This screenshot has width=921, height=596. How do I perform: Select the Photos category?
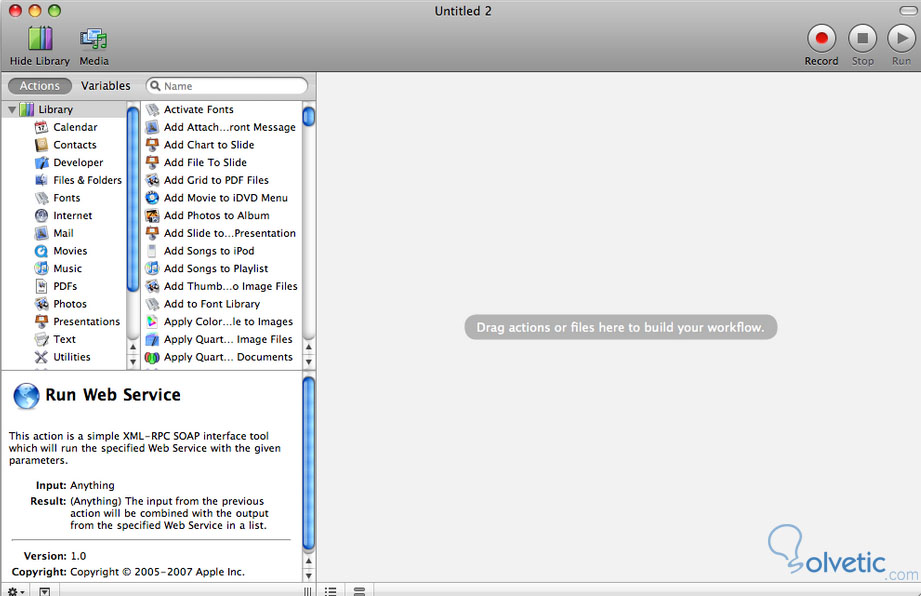[x=70, y=304]
